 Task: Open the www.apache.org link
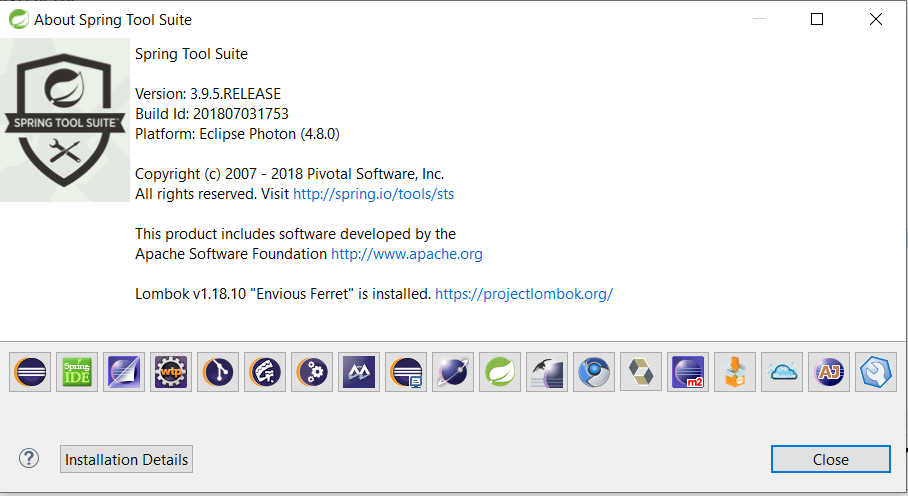pyautogui.click(x=407, y=254)
